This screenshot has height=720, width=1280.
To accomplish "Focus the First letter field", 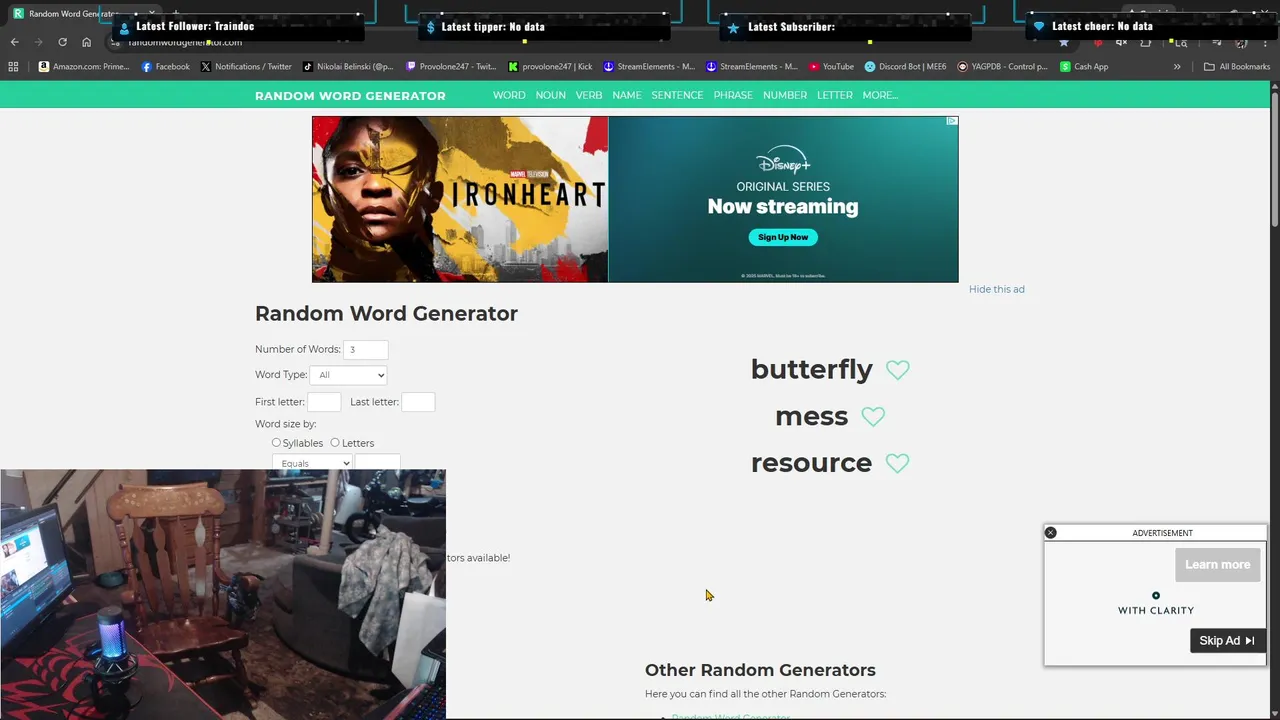I will click(x=324, y=402).
